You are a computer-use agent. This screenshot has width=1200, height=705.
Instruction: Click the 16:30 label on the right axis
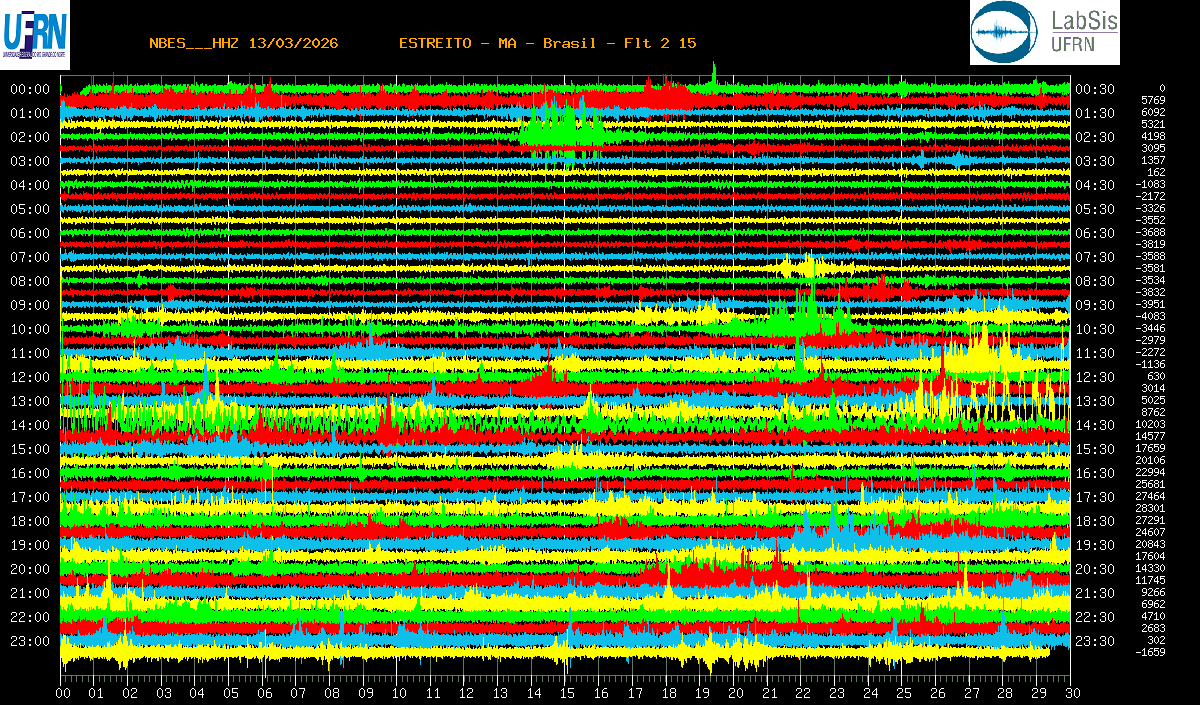(1094, 473)
